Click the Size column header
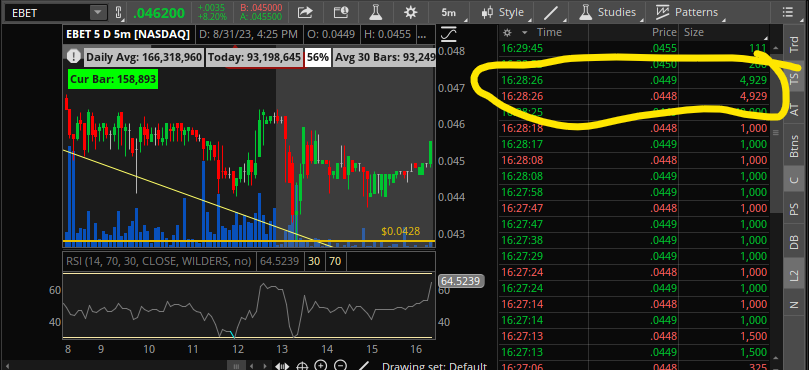Image resolution: width=809 pixels, height=370 pixels. pos(694,32)
